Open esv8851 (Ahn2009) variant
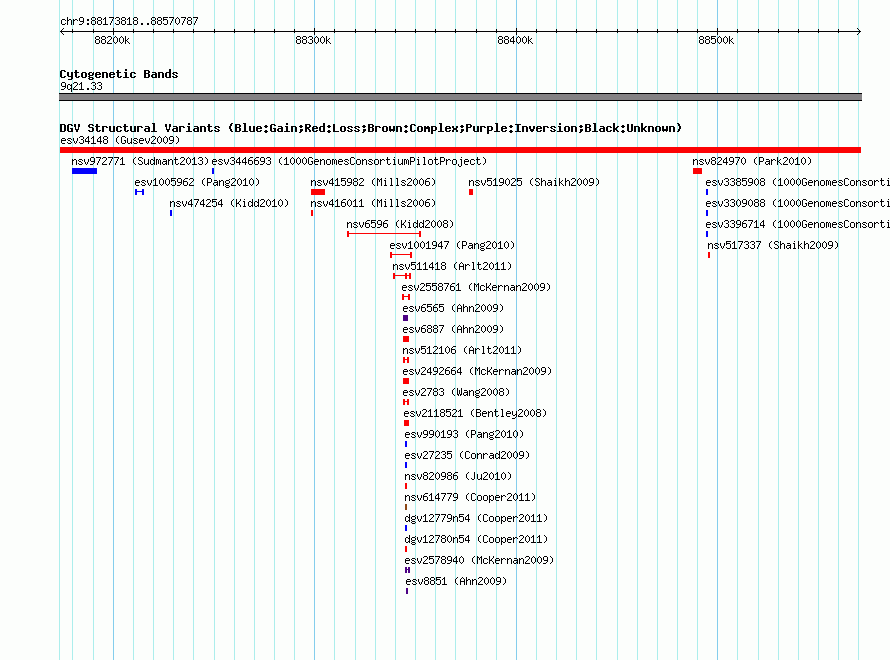The height and width of the screenshot is (660, 890). pyautogui.click(x=456, y=581)
